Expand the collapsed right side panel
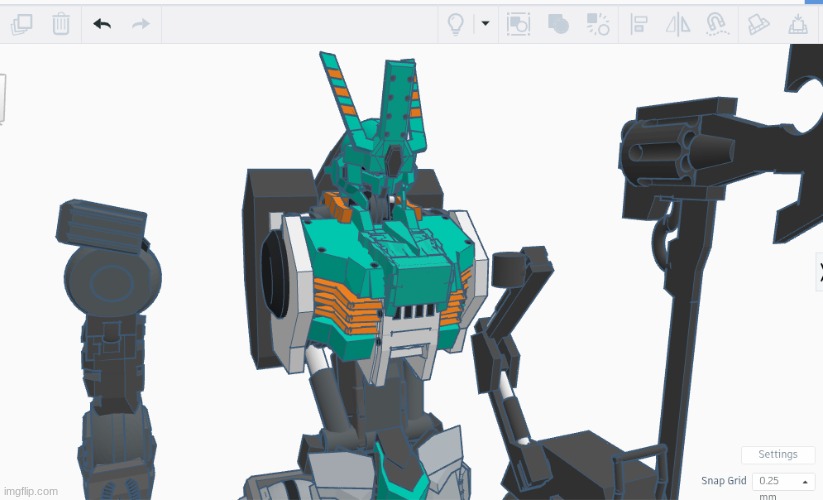This screenshot has width=823, height=500. pyautogui.click(x=819, y=271)
